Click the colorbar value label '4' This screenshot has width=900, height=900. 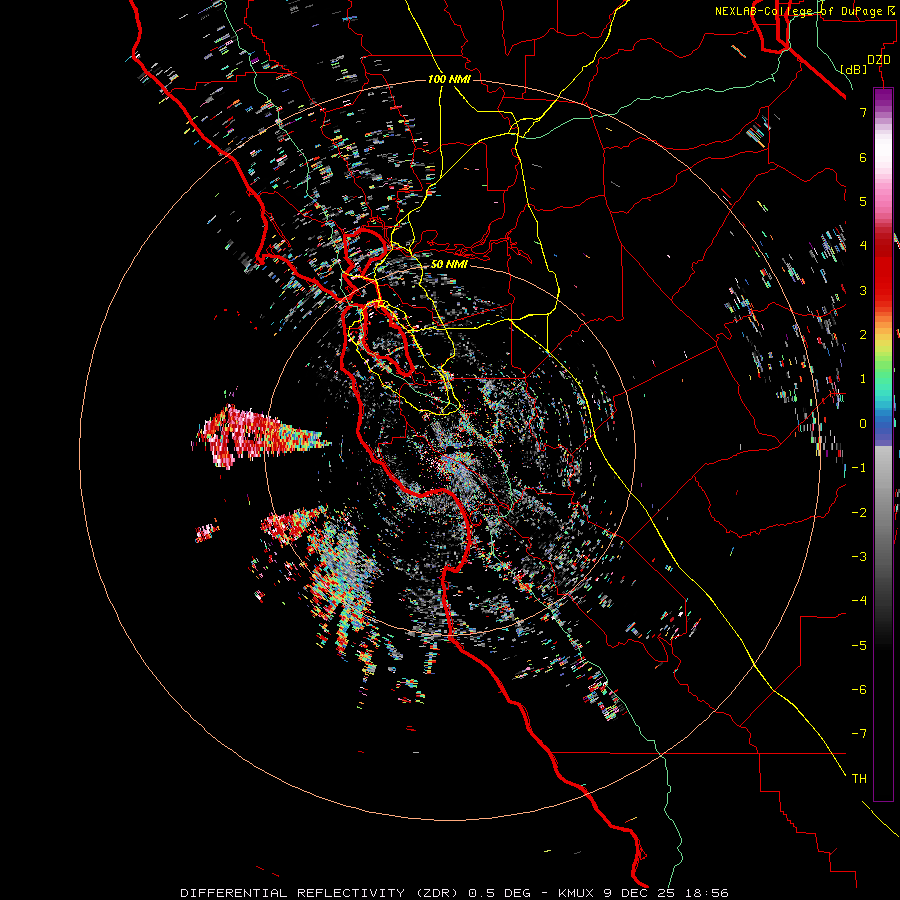[x=863, y=246]
